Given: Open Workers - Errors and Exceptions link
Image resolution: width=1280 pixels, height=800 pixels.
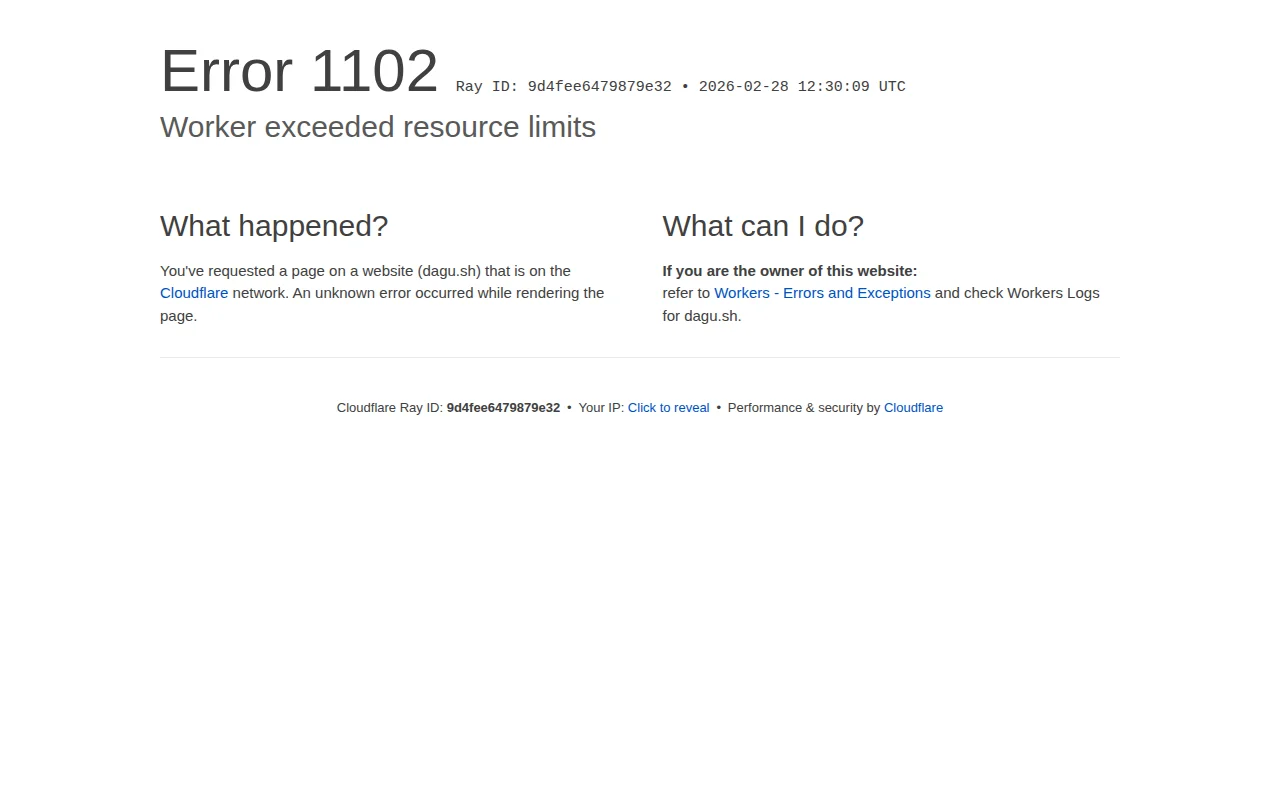Looking at the screenshot, I should coord(822,293).
